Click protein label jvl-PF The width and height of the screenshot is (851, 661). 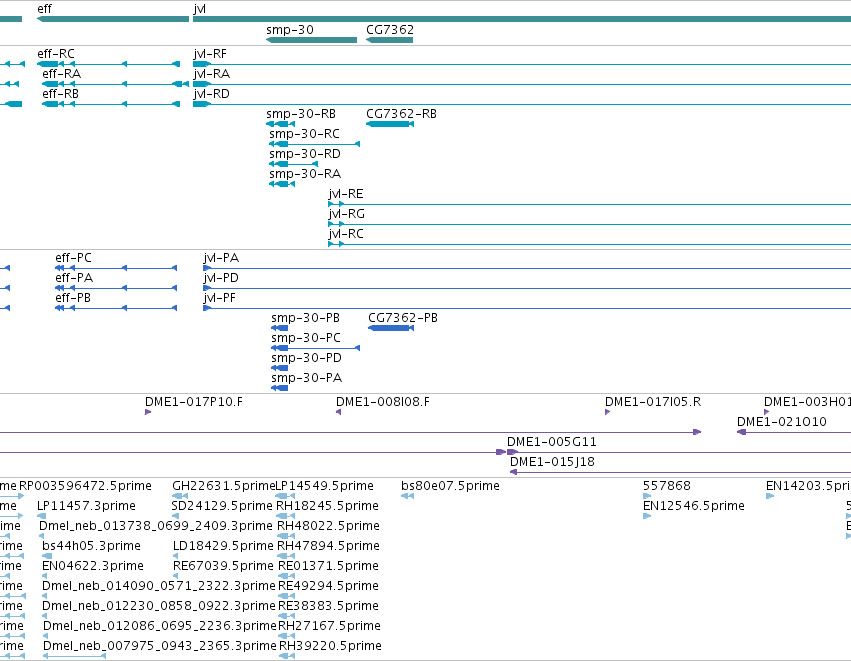point(220,298)
